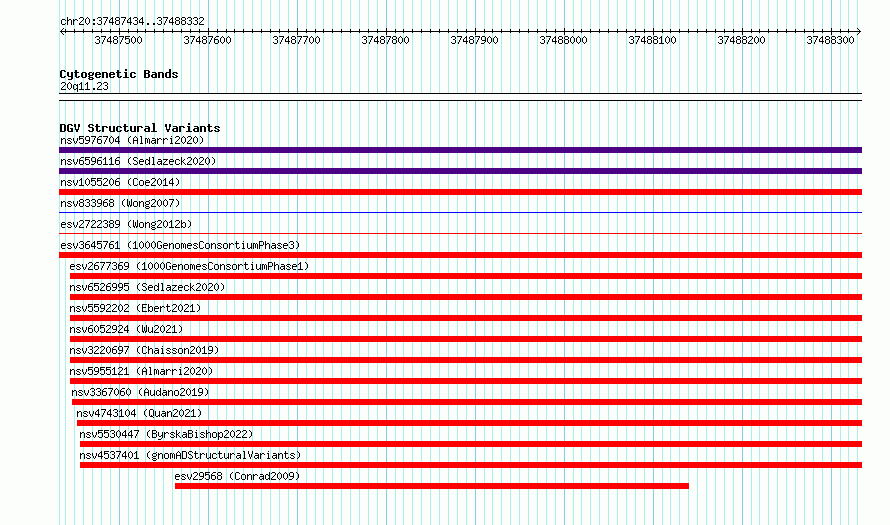Click ruler position 37487600
Screen dimensions: 890x525
coord(208,40)
